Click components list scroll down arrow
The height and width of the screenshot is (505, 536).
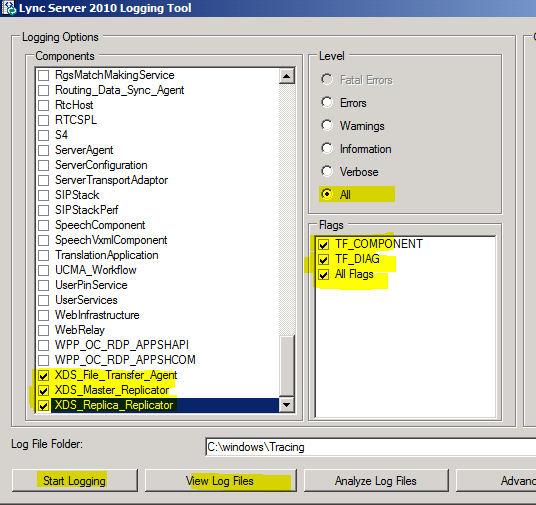click(x=286, y=405)
